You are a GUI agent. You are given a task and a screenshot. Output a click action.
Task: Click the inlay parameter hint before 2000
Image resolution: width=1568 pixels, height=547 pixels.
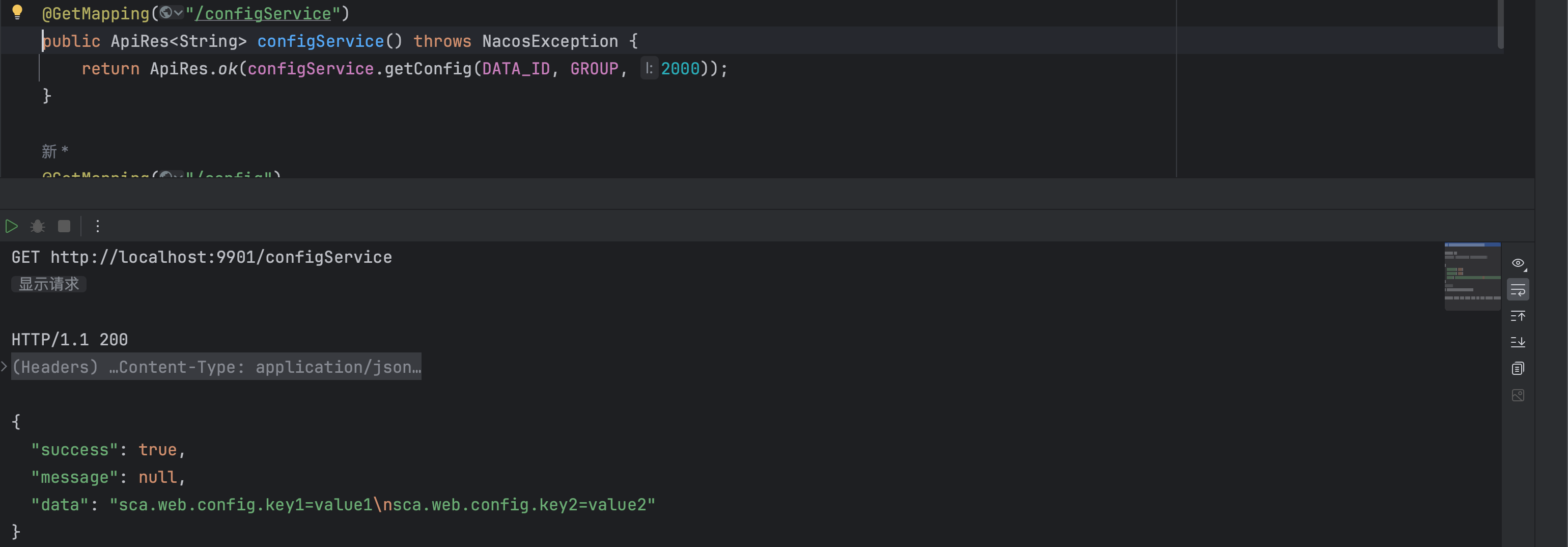point(649,68)
